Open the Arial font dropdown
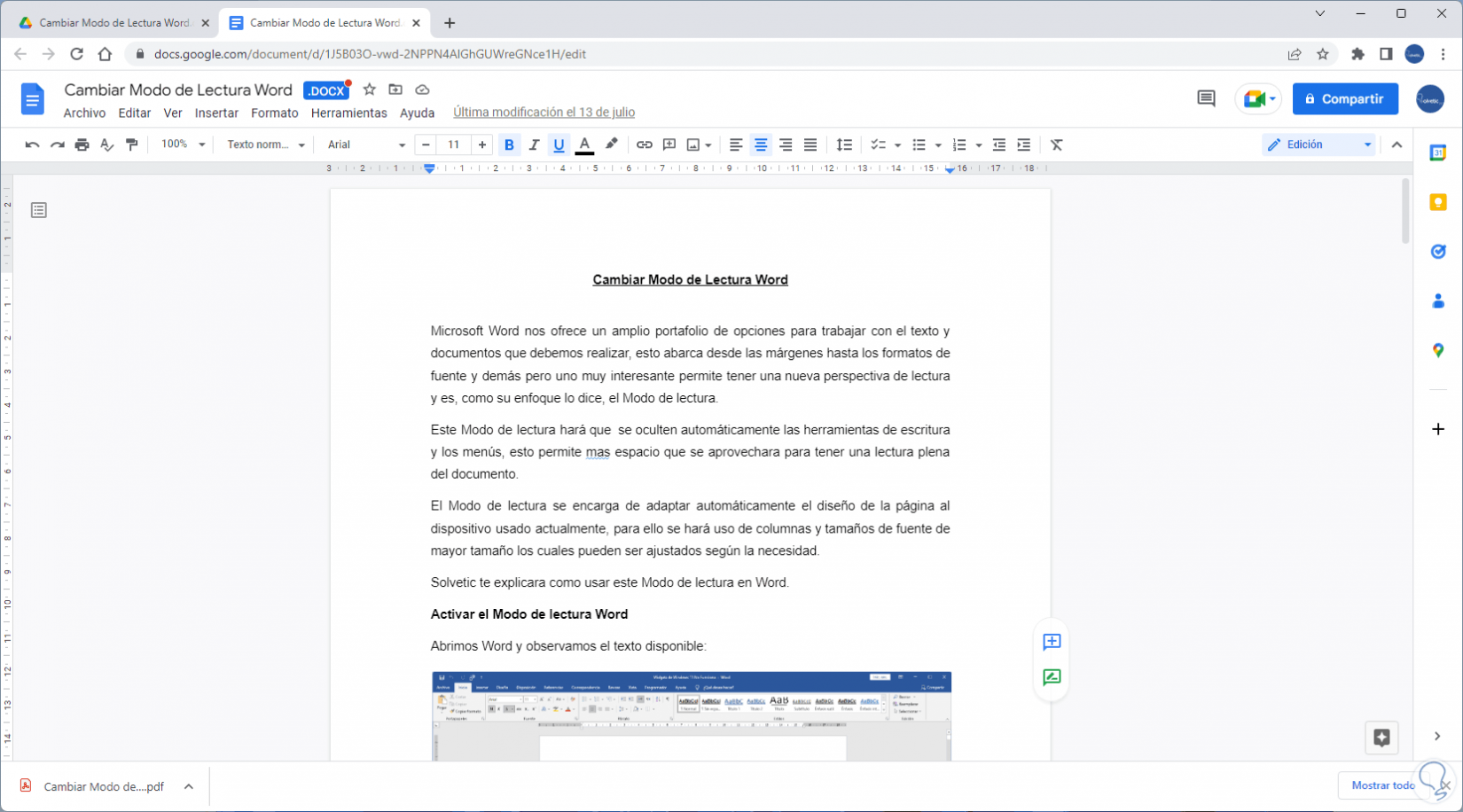The height and width of the screenshot is (812, 1463). tap(366, 144)
